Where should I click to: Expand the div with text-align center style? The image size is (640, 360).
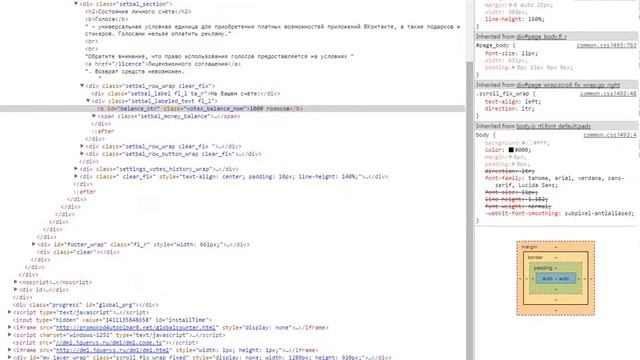click(76, 176)
